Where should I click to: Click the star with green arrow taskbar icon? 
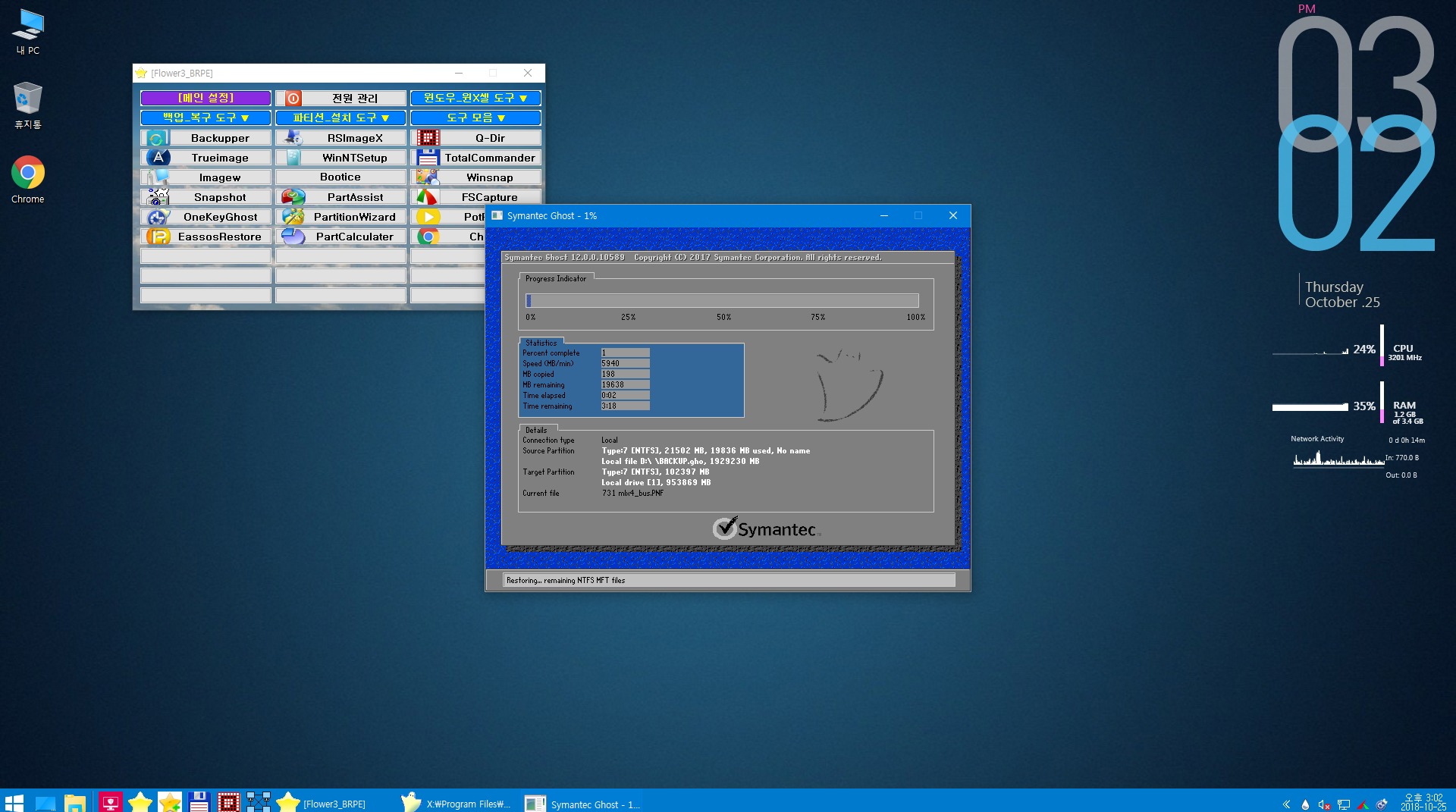coord(170,802)
